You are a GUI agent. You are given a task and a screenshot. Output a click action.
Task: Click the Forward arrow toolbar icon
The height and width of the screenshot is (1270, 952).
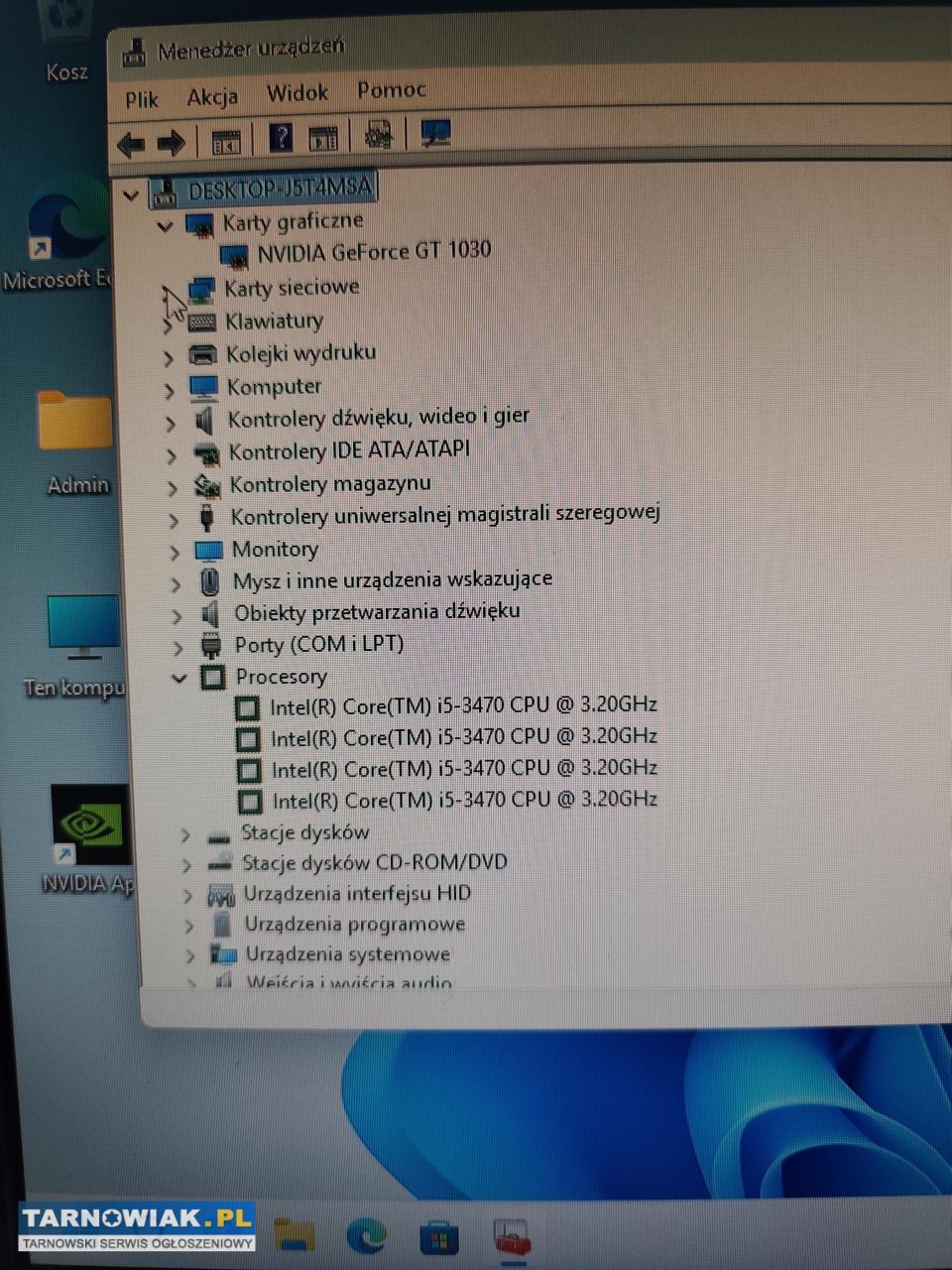(171, 144)
